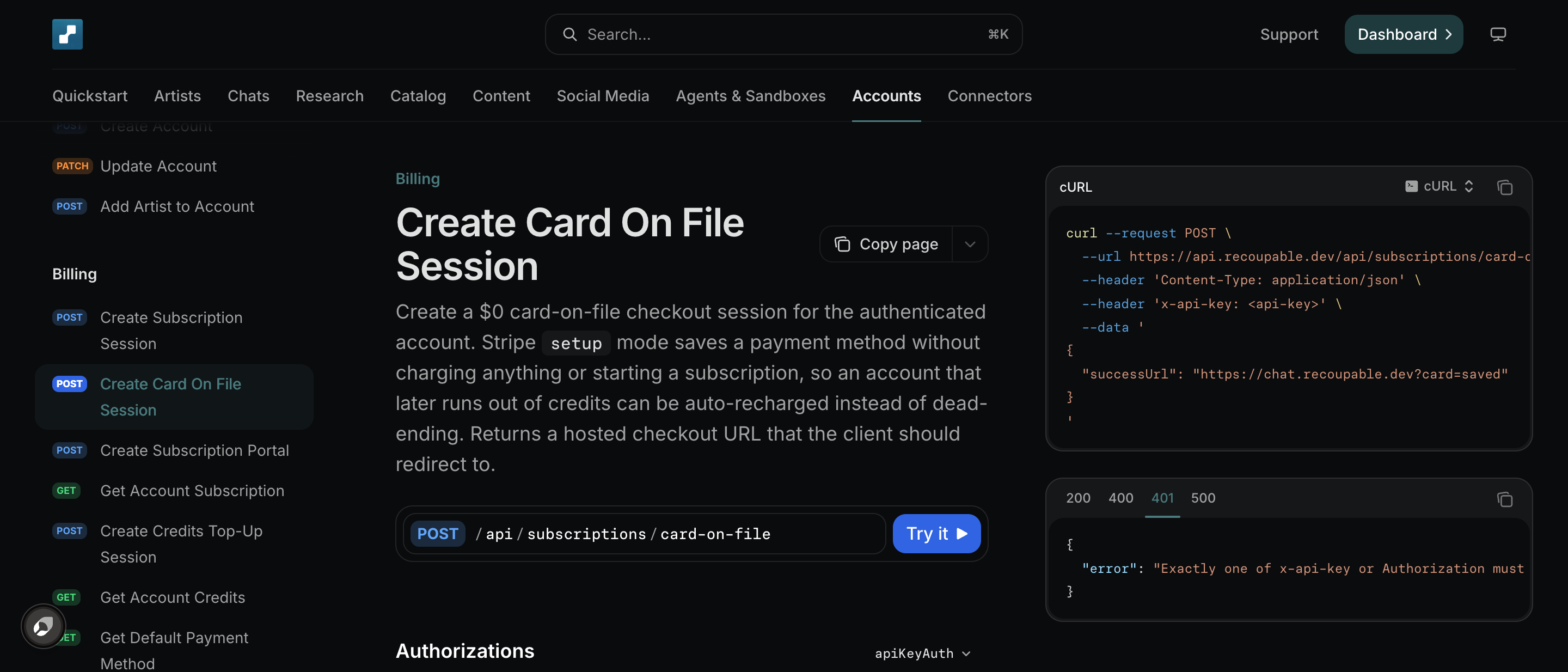This screenshot has height=672, width=1568.
Task: Click the endpoint path /api/subscriptions/card-on-file
Action: click(623, 534)
